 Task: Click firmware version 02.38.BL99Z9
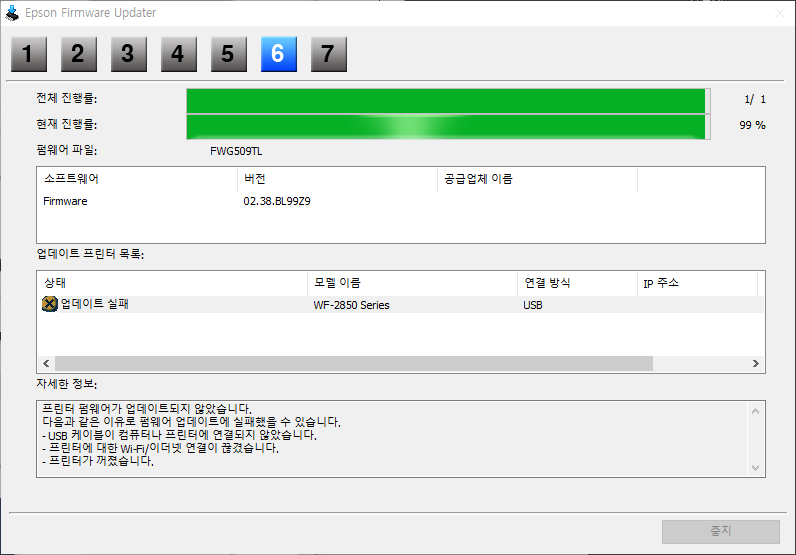277,202
